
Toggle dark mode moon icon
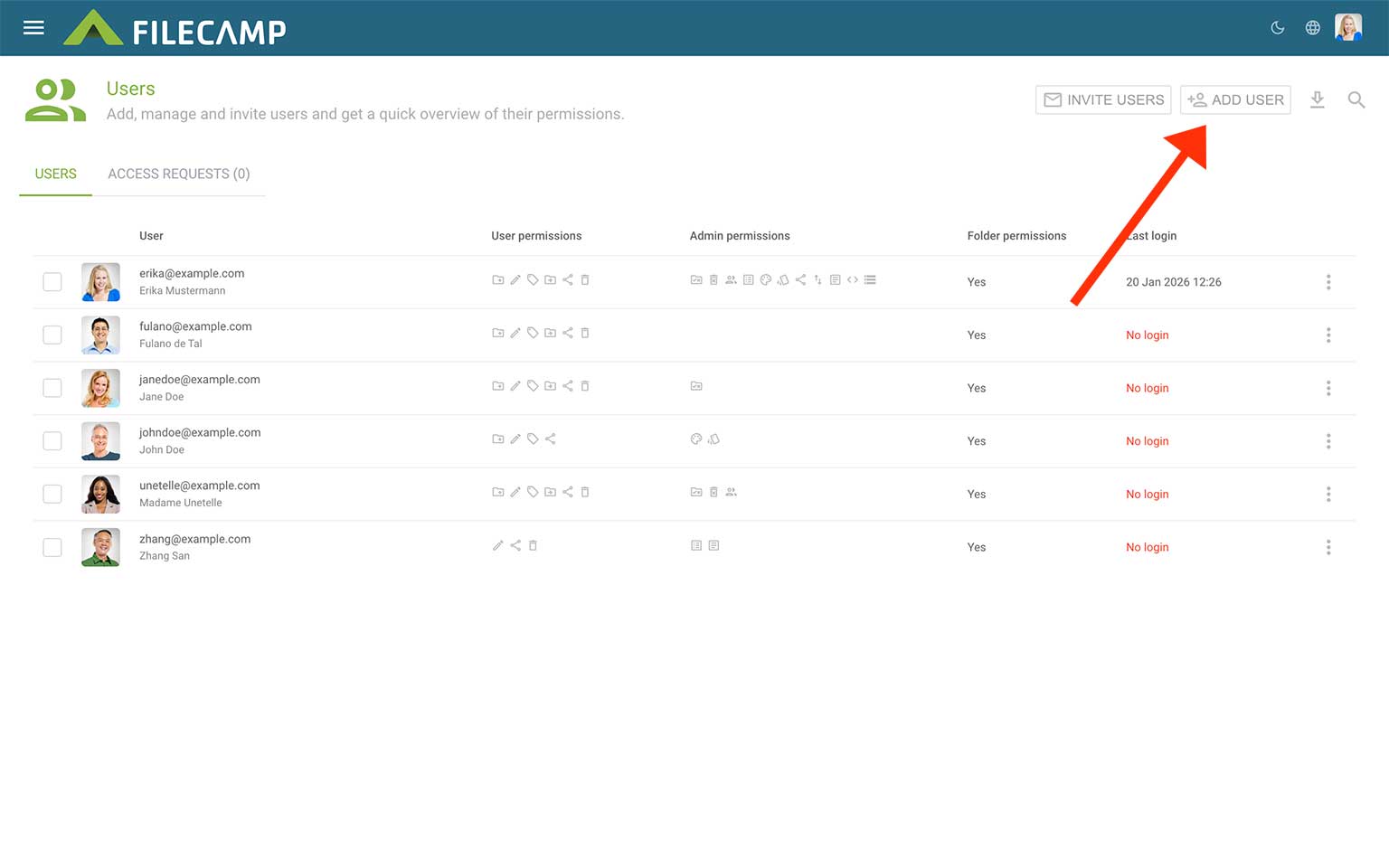[1277, 28]
